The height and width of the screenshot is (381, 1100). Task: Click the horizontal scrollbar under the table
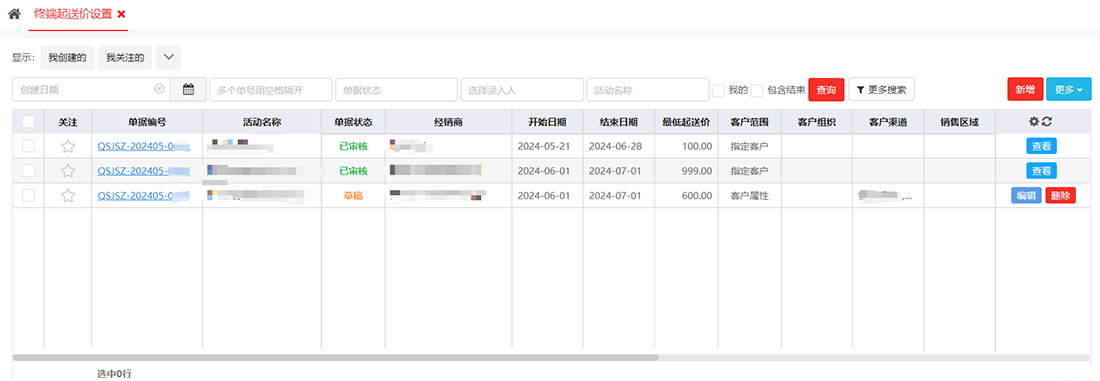click(x=335, y=357)
